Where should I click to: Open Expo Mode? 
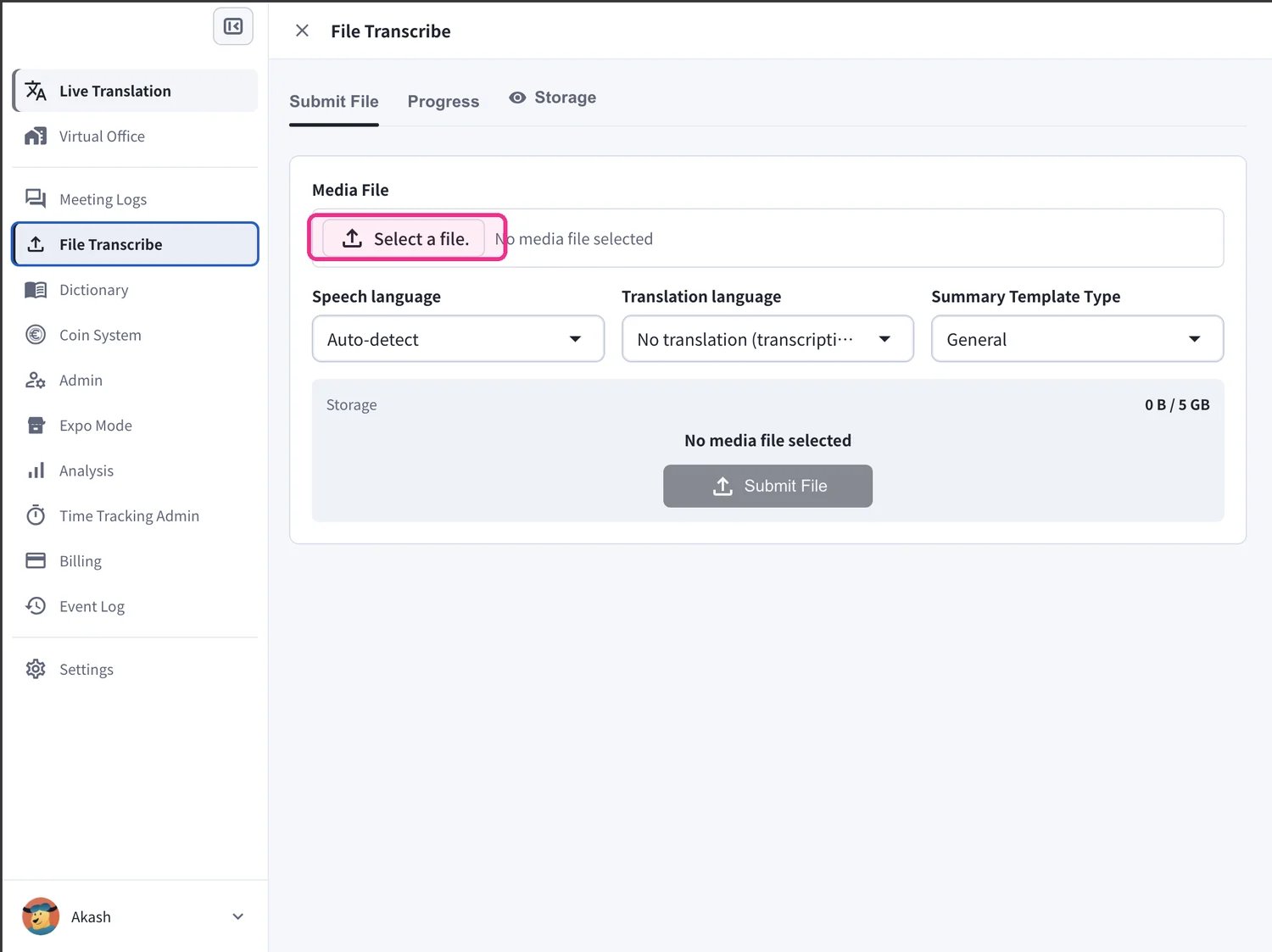coord(136,426)
